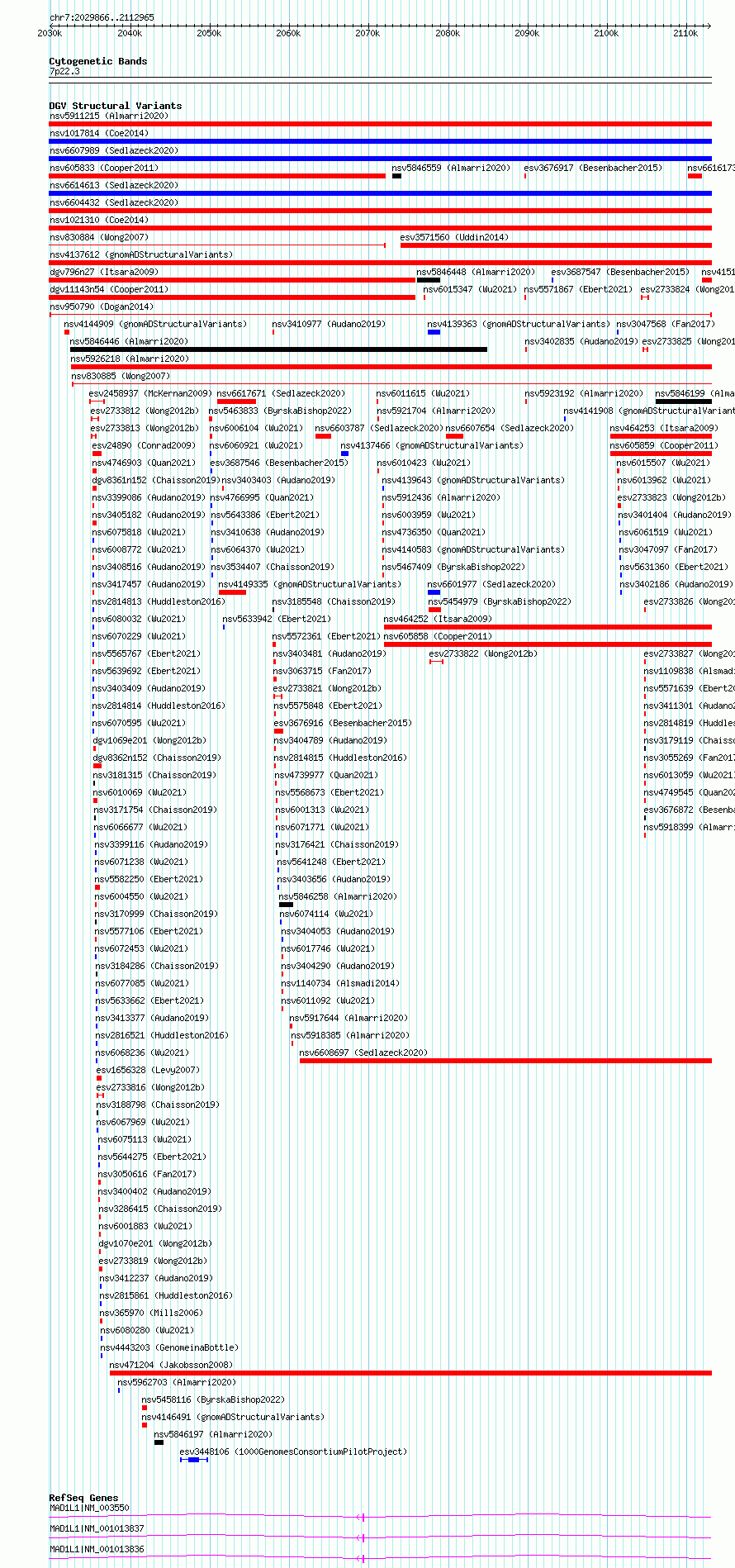Click esv3676917 (Besenbacher2015) label
This screenshot has height=1568, width=735.
[593, 168]
